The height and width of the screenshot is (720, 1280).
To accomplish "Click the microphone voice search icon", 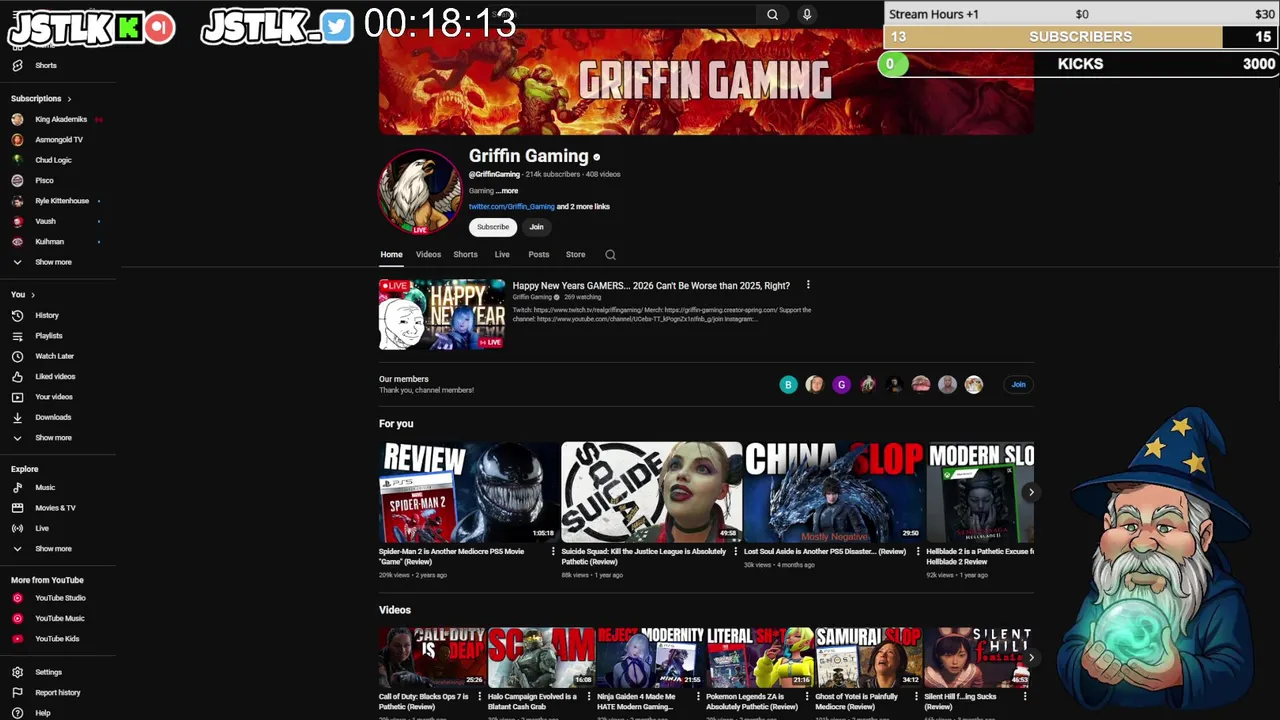I will click(807, 14).
